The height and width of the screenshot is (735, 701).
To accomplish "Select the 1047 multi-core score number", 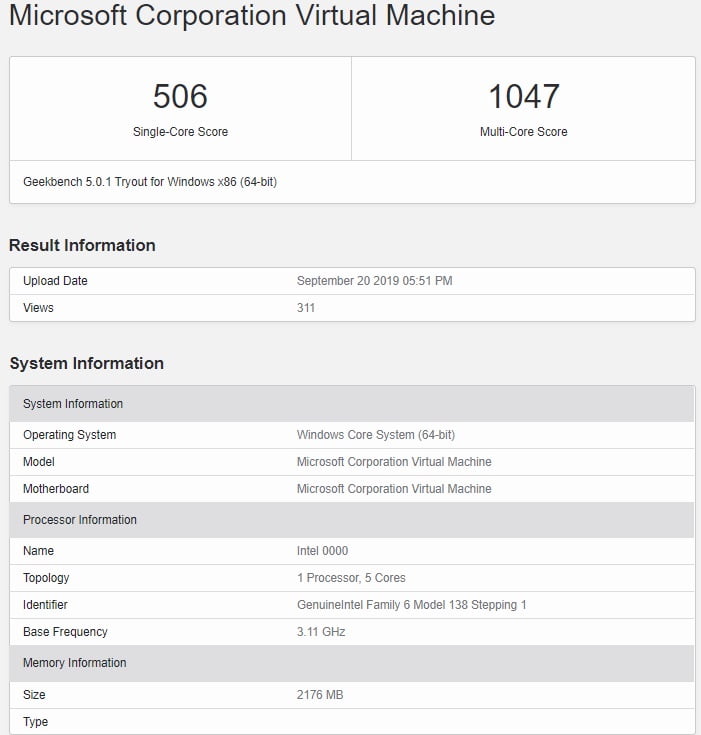I will (523, 96).
